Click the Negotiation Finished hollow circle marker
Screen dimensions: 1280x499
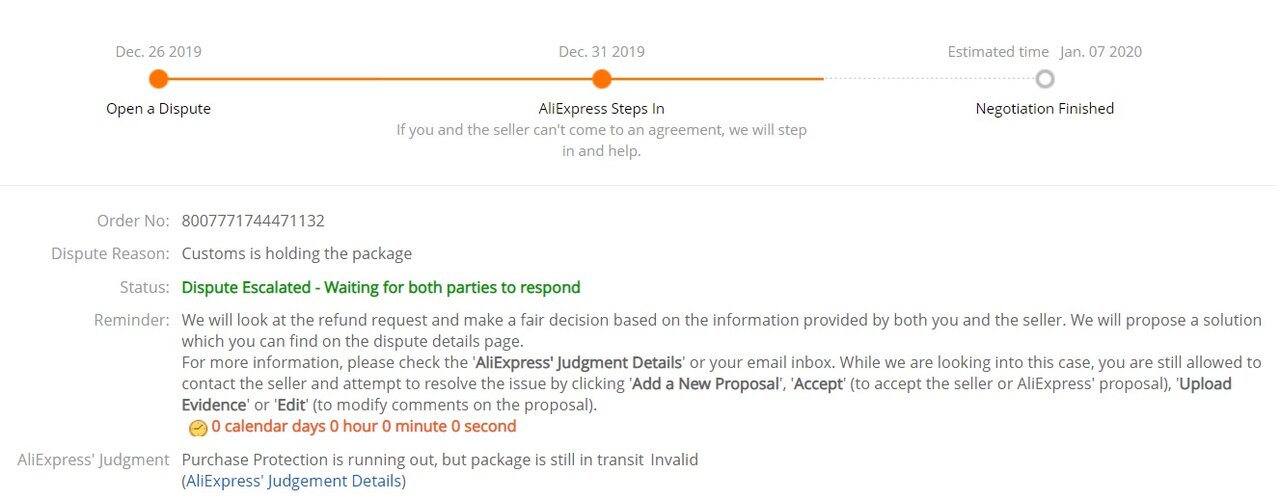1045,79
